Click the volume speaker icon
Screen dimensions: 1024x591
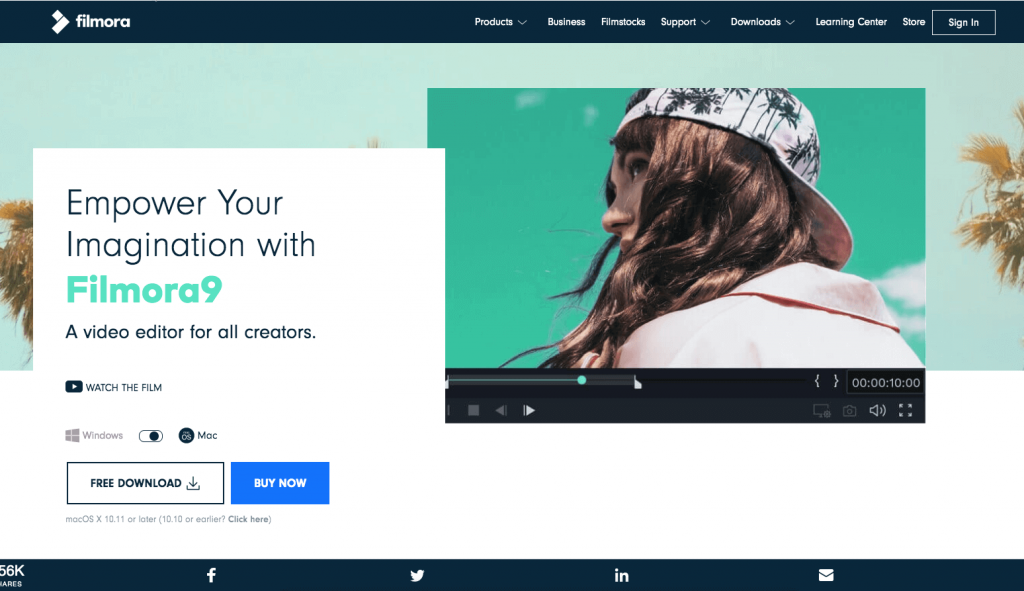click(x=877, y=410)
